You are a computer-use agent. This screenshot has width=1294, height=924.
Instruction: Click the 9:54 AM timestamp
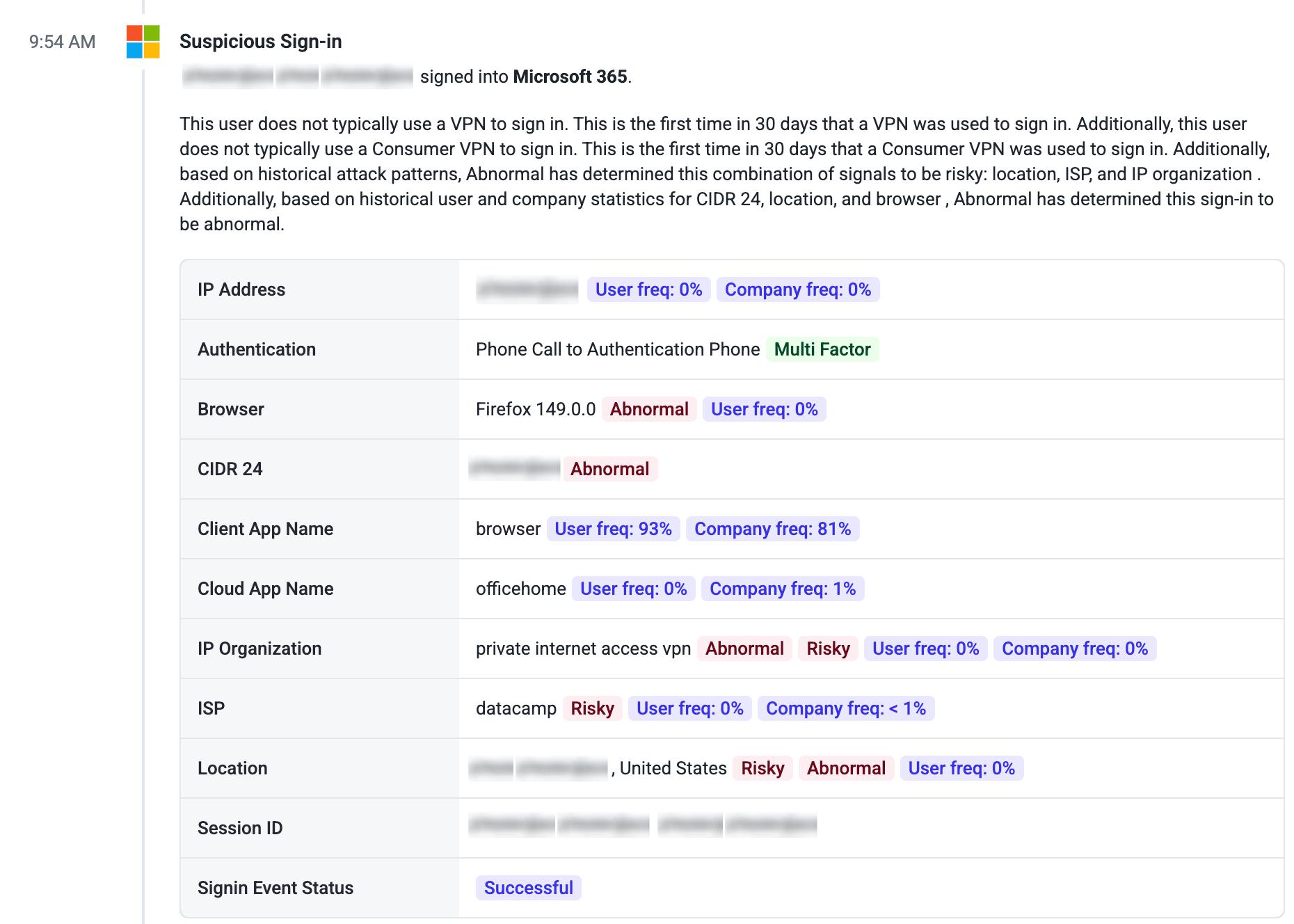click(63, 42)
